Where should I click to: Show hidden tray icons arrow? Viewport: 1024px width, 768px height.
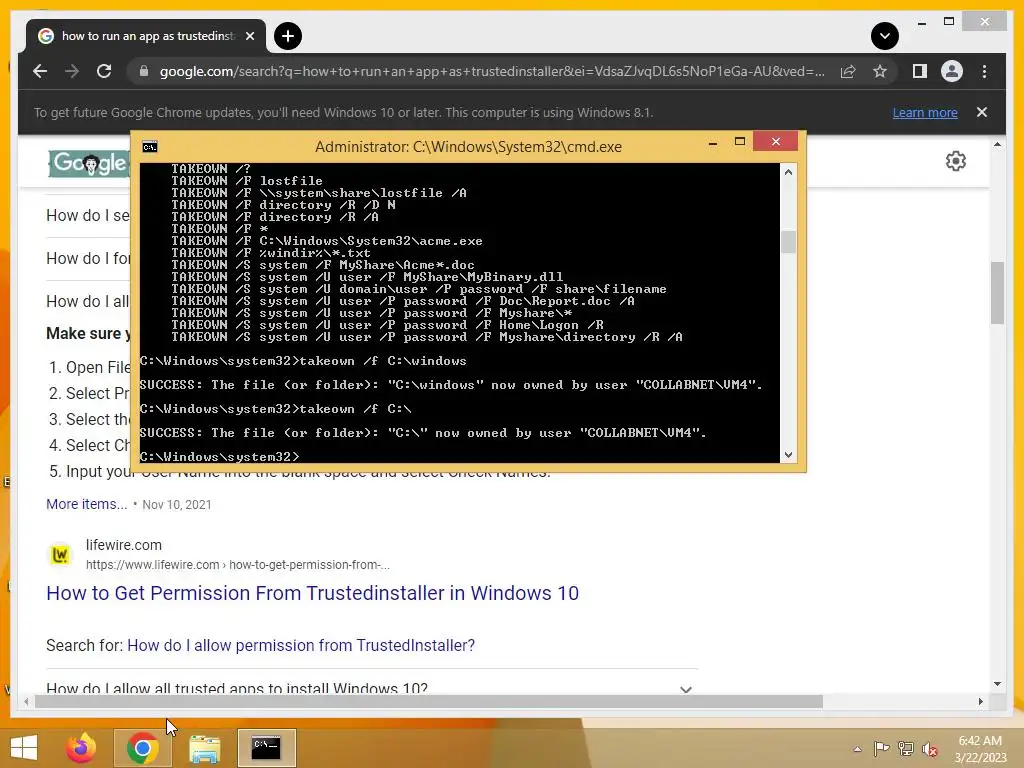[857, 749]
